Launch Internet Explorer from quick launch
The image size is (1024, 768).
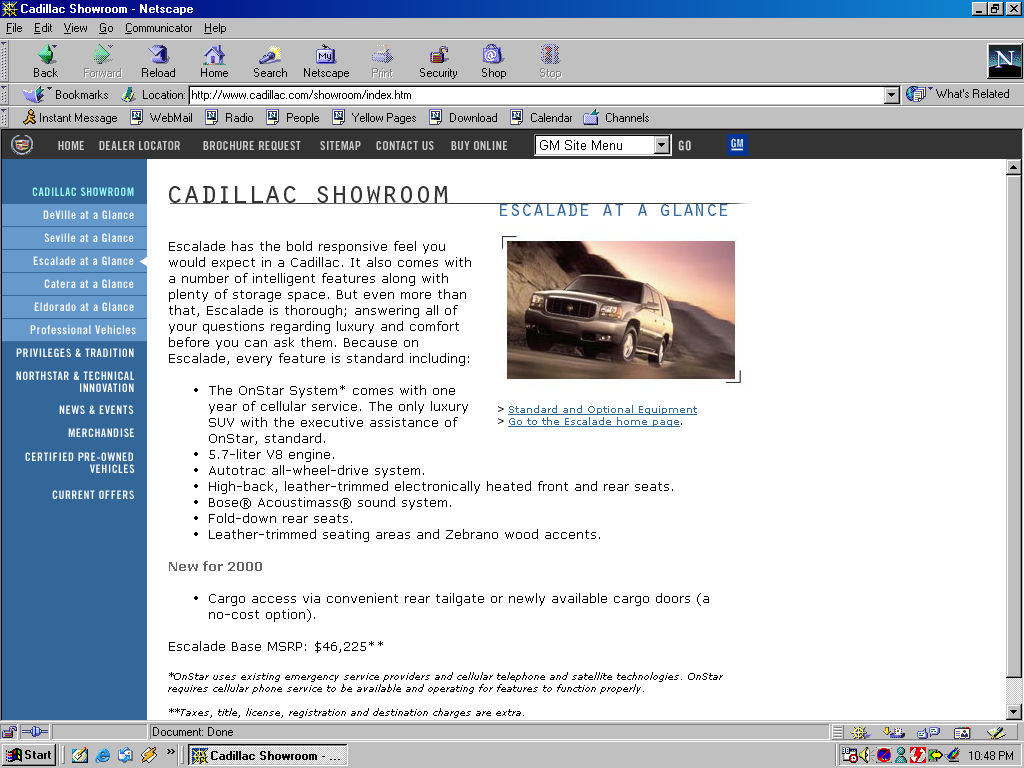pos(103,756)
